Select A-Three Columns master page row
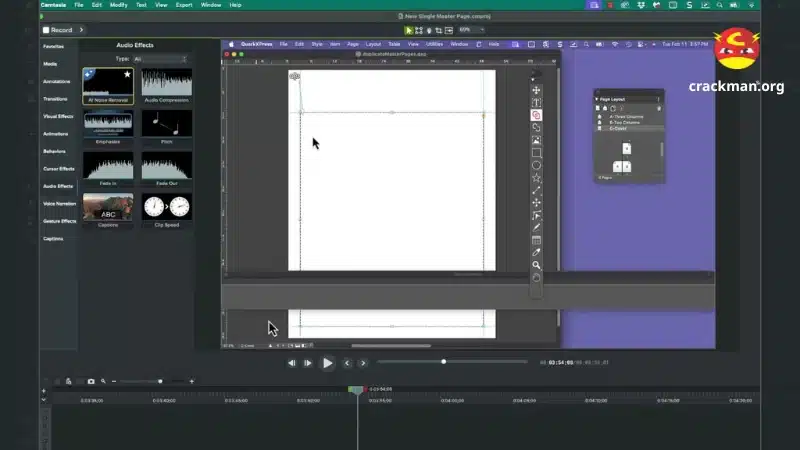The width and height of the screenshot is (800, 450). tap(629, 117)
